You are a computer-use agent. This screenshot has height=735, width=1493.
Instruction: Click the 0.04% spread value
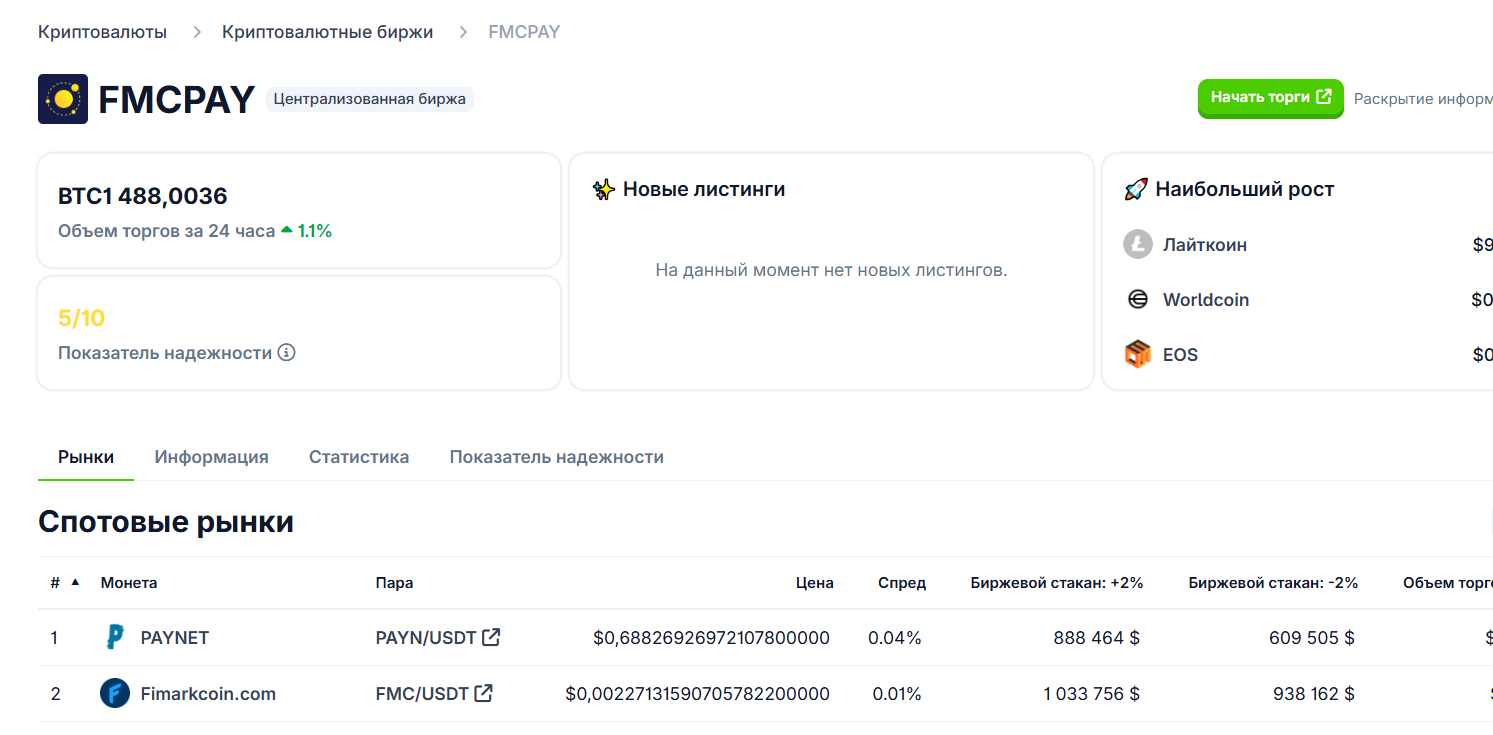coord(895,637)
